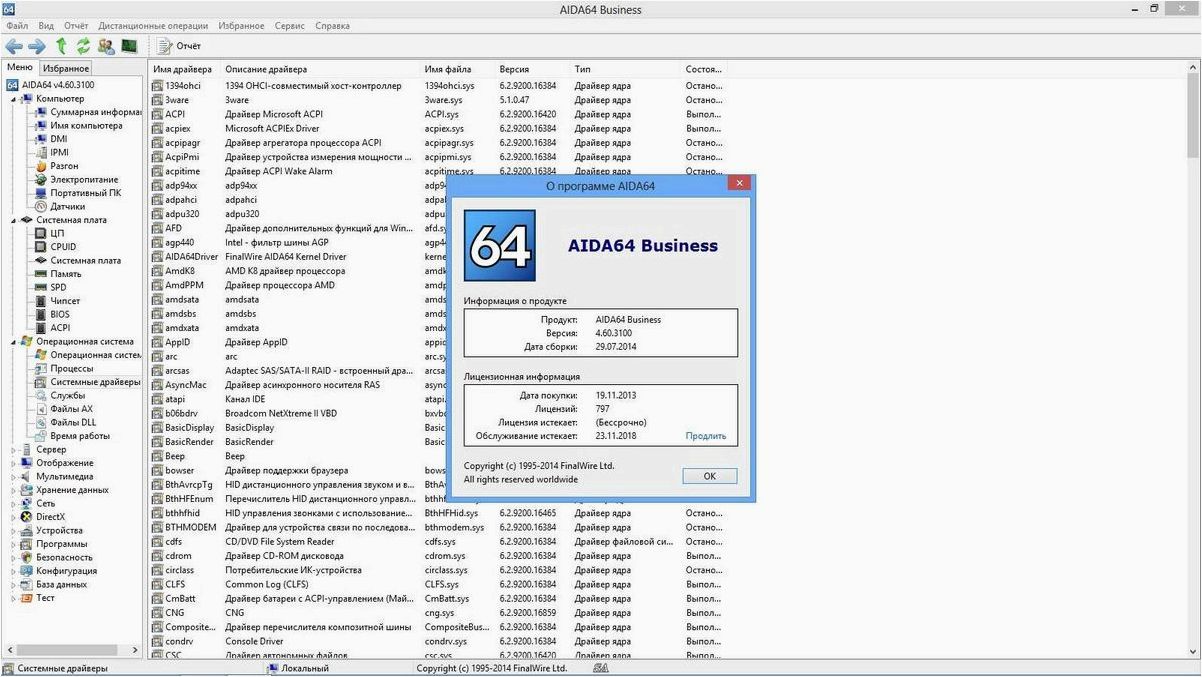1202x677 pixels.
Task: Click Локальный in the status bar
Action: (304, 668)
